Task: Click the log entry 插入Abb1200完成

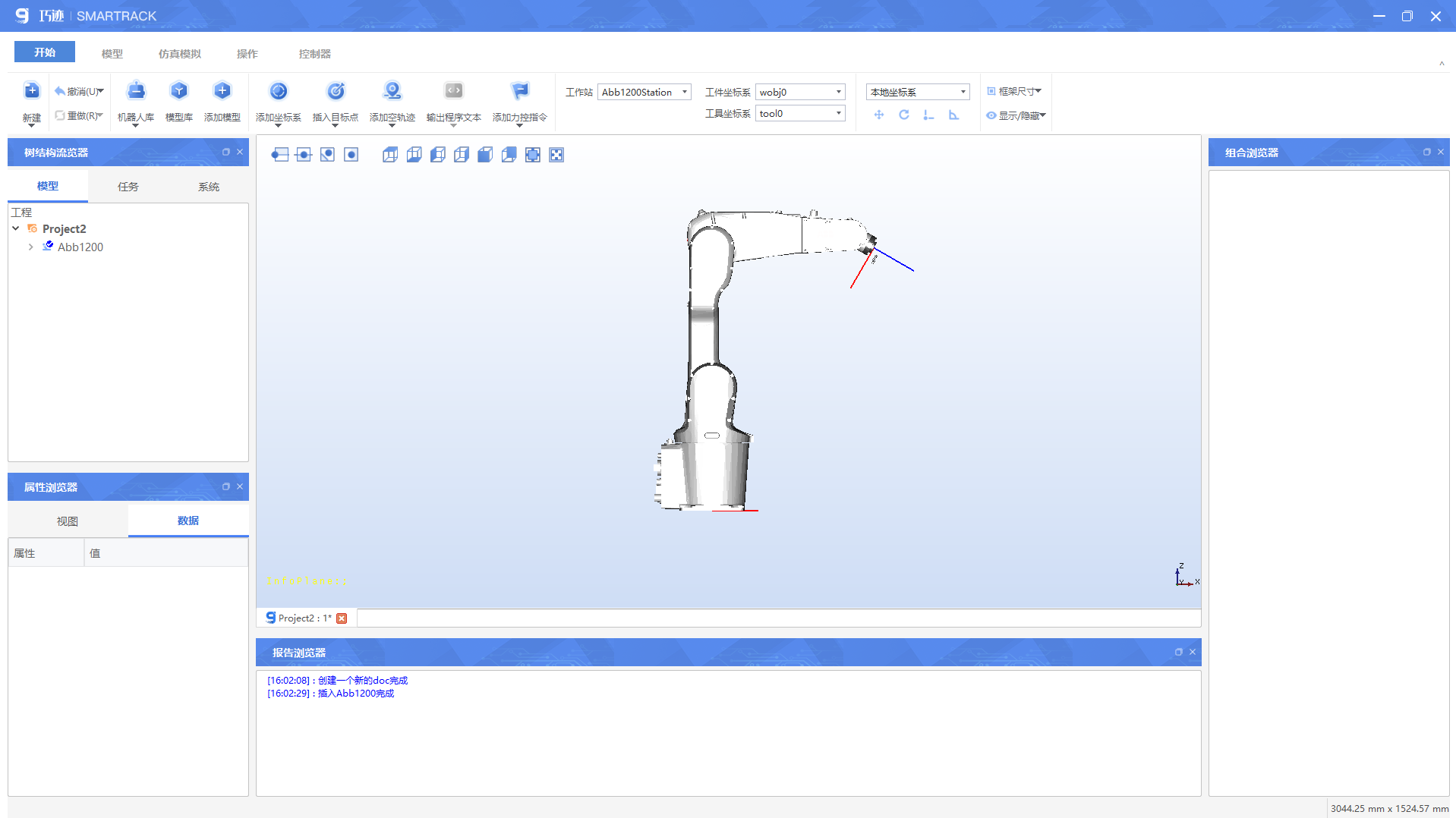Action: [331, 693]
